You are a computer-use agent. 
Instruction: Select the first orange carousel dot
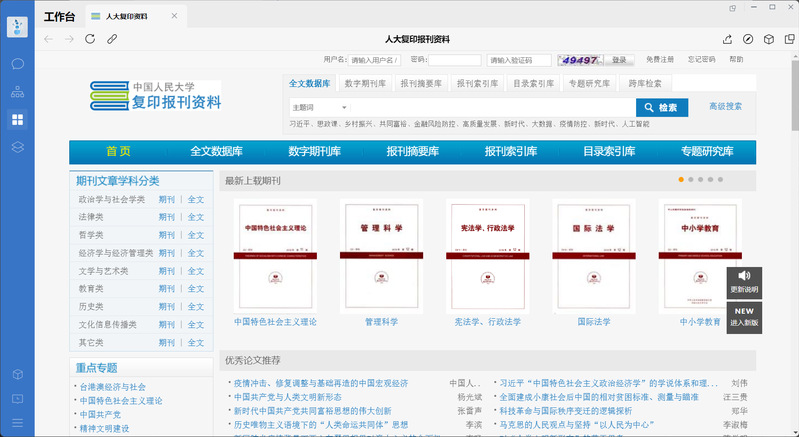pos(681,180)
